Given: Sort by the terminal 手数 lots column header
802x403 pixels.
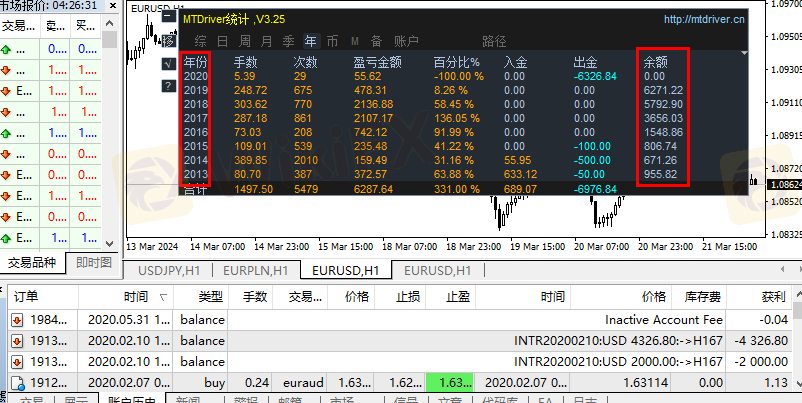Looking at the screenshot, I should click(251, 297).
